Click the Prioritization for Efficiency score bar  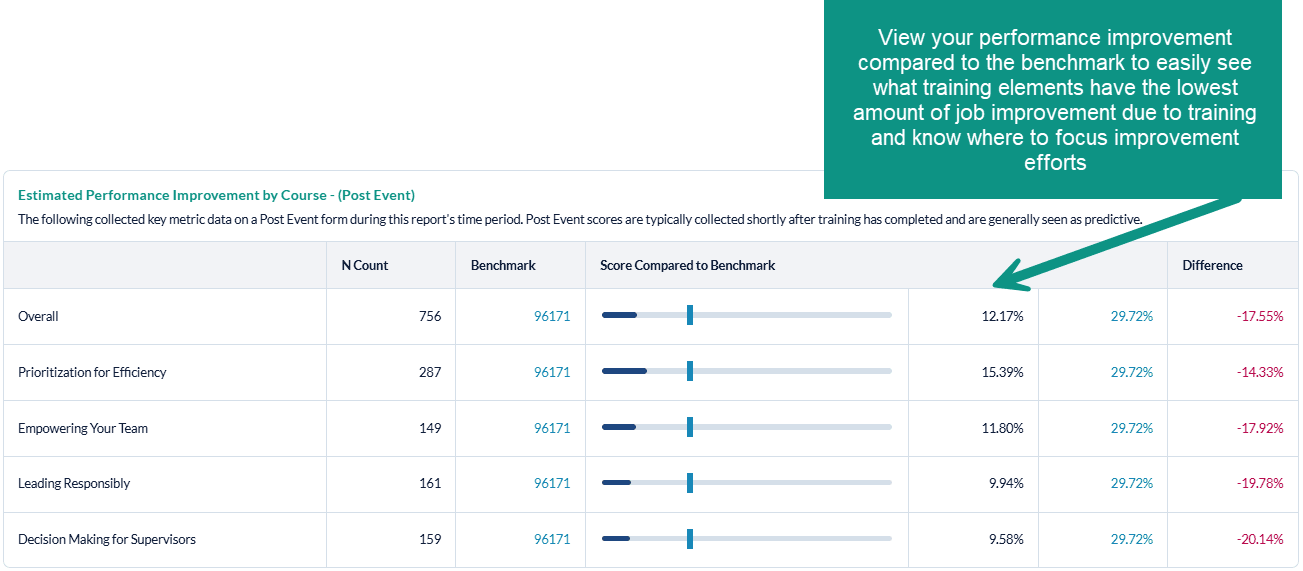coord(746,372)
